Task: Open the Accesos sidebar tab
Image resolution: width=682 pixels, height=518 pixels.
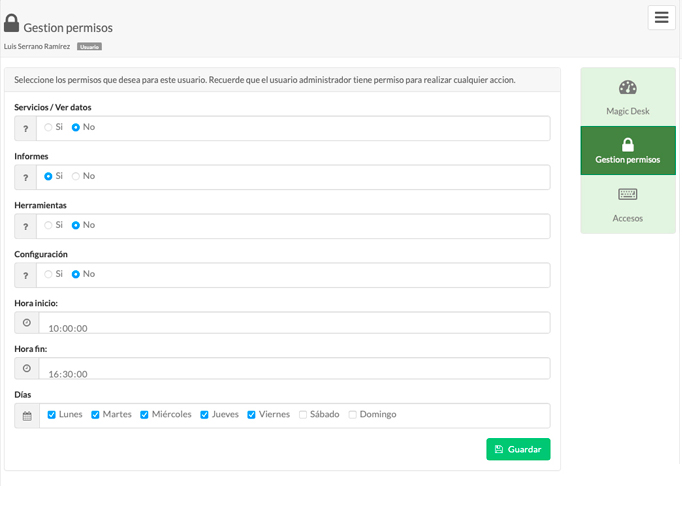Action: point(627,206)
